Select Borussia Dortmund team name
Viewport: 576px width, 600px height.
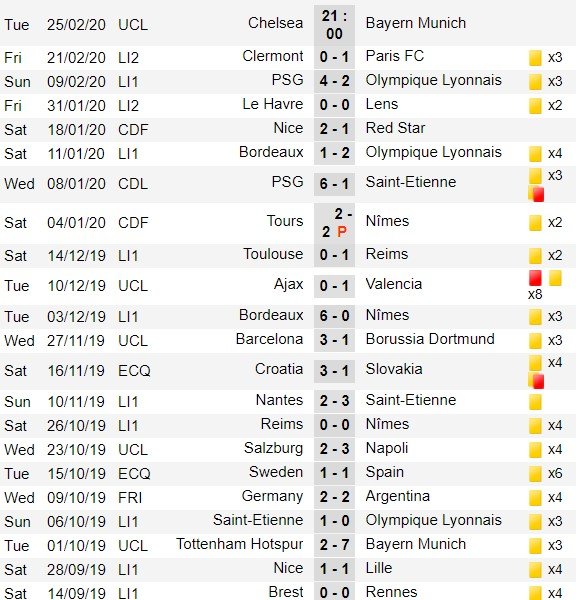point(430,339)
